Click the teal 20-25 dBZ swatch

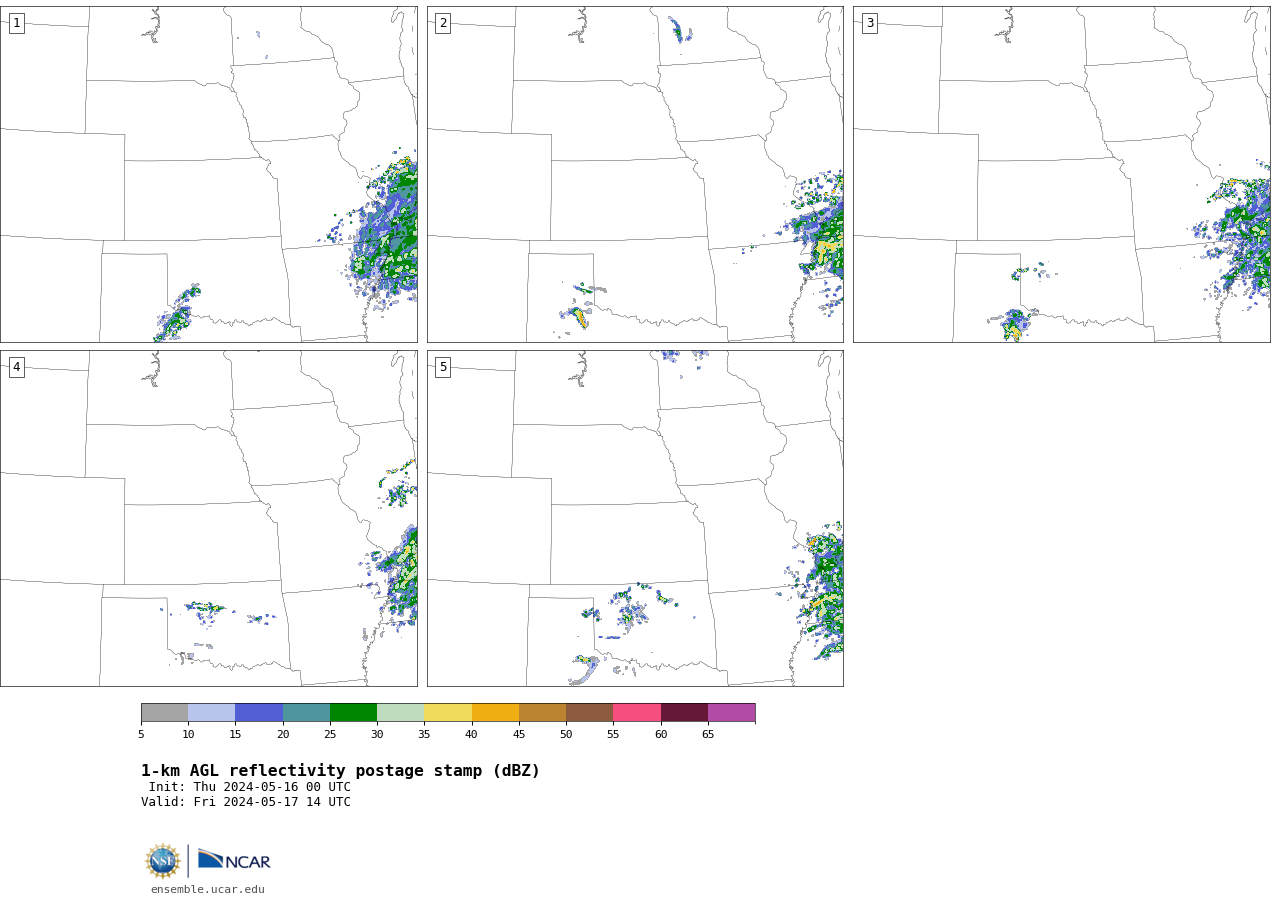coord(306,712)
